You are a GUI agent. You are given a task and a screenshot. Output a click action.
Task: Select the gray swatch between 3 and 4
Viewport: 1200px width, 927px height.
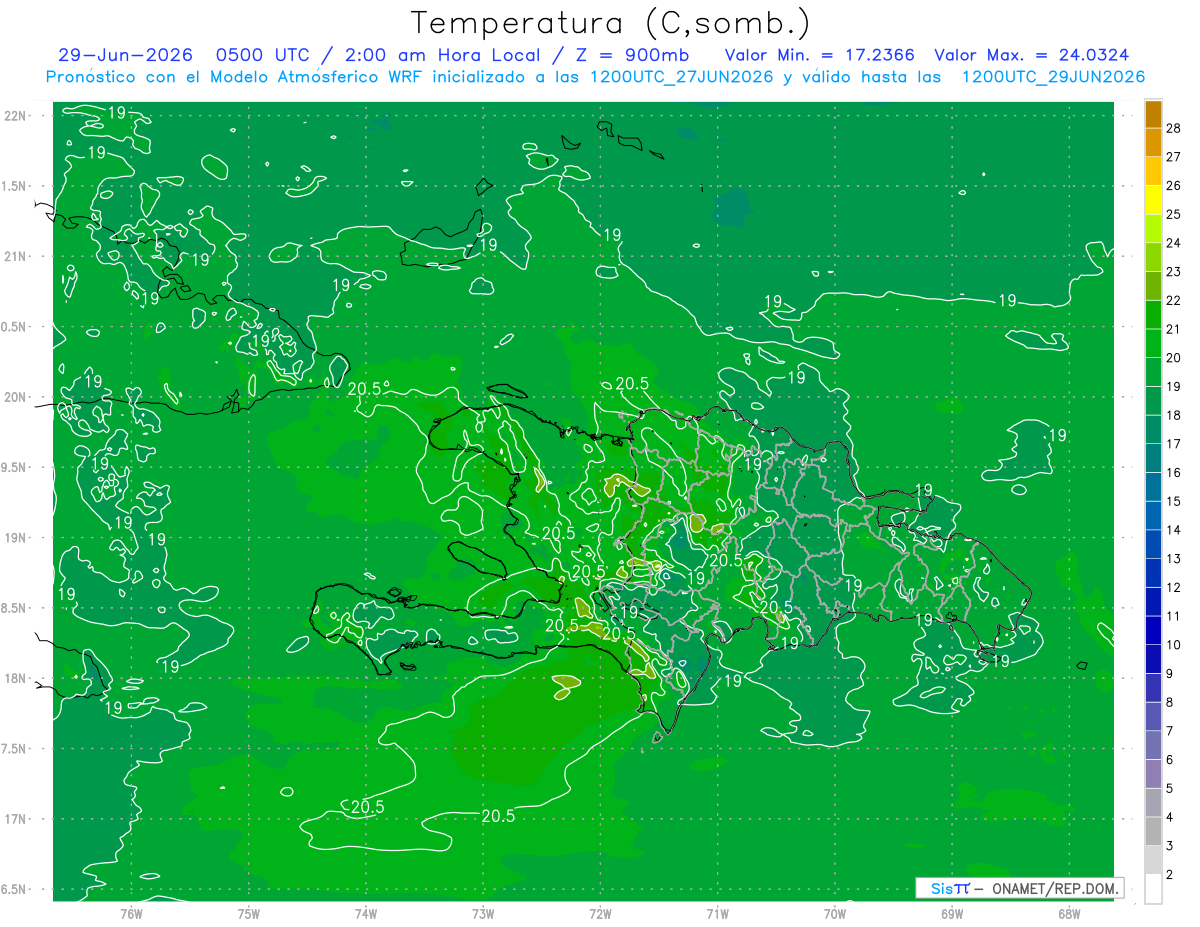point(1153,832)
